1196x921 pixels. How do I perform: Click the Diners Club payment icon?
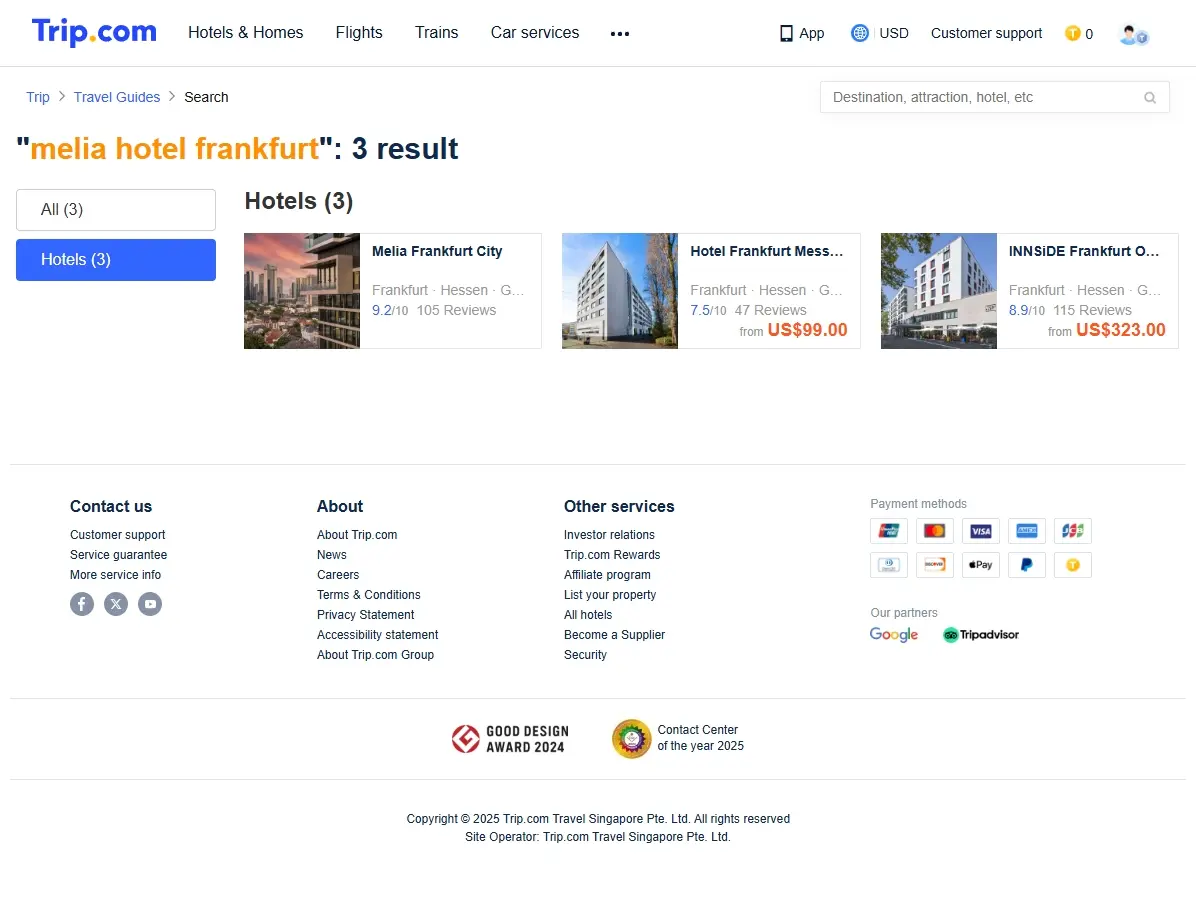click(x=889, y=565)
